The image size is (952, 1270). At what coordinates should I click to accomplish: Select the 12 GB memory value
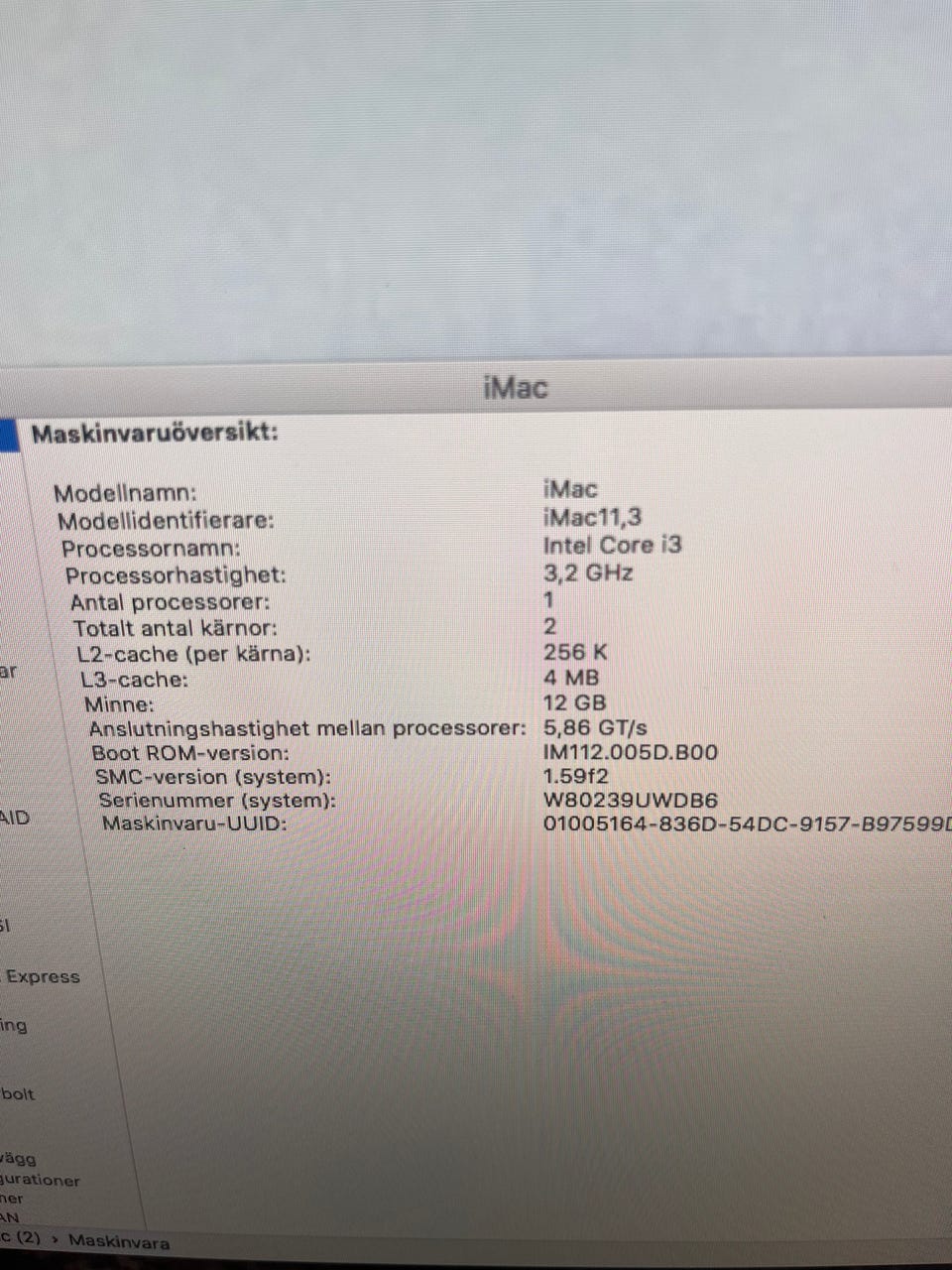coord(574,703)
